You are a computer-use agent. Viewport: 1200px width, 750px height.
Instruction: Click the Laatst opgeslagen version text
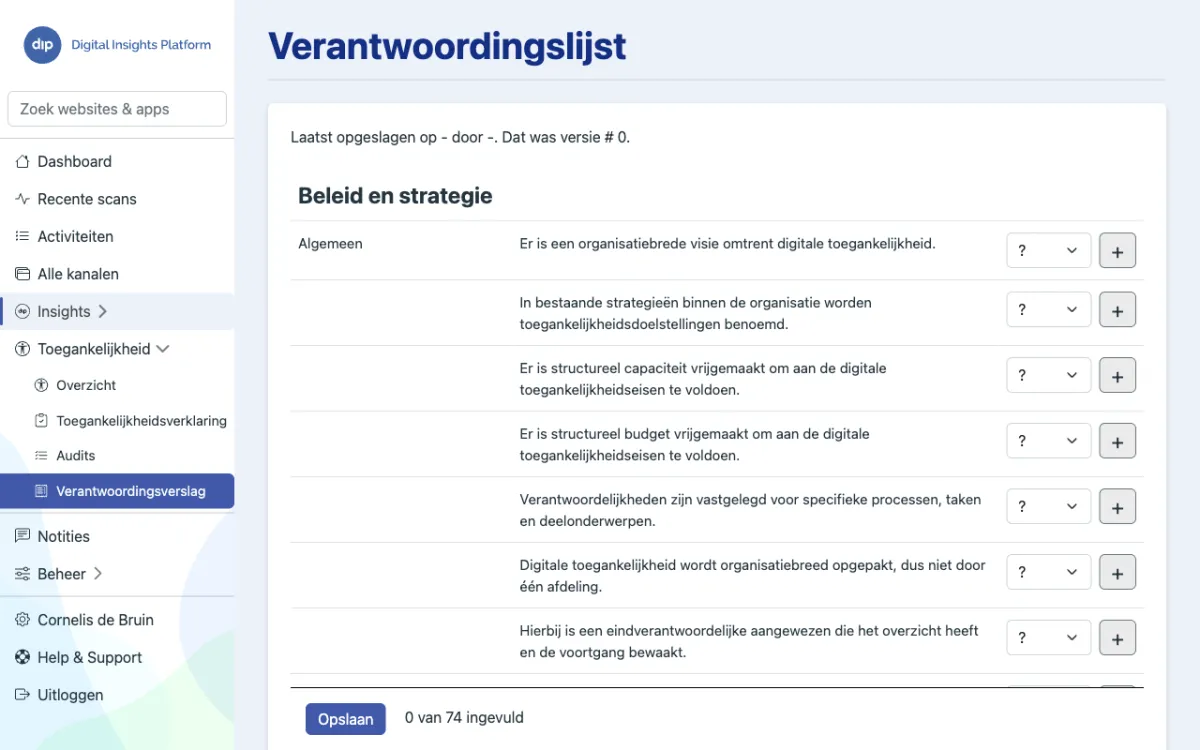pyautogui.click(x=460, y=137)
